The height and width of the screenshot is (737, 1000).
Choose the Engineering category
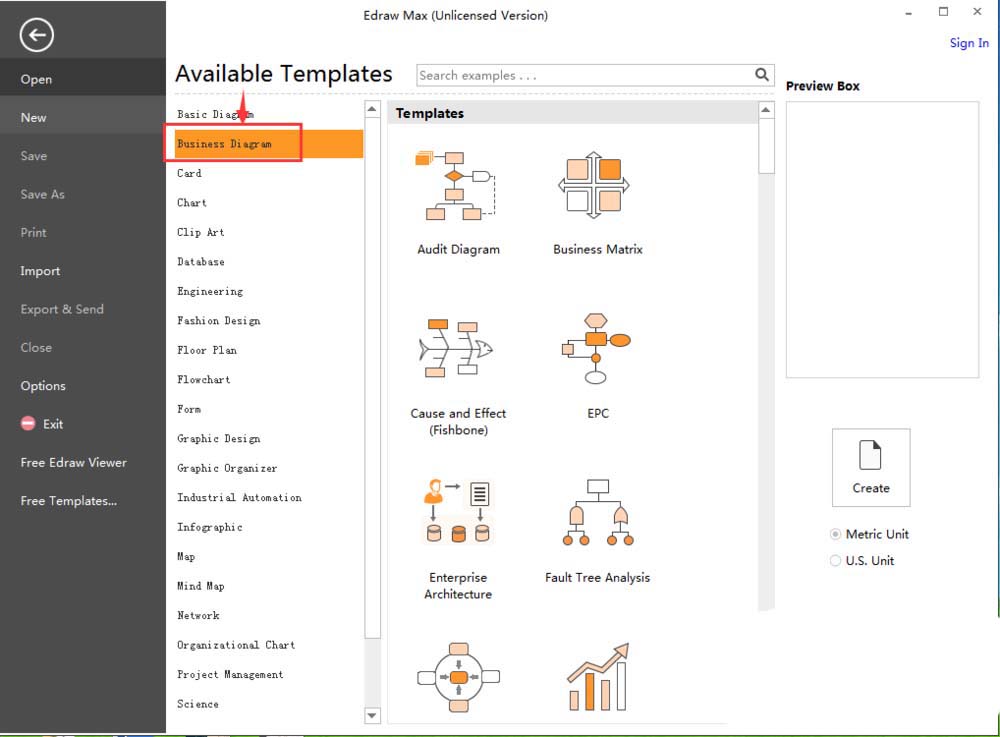(210, 291)
